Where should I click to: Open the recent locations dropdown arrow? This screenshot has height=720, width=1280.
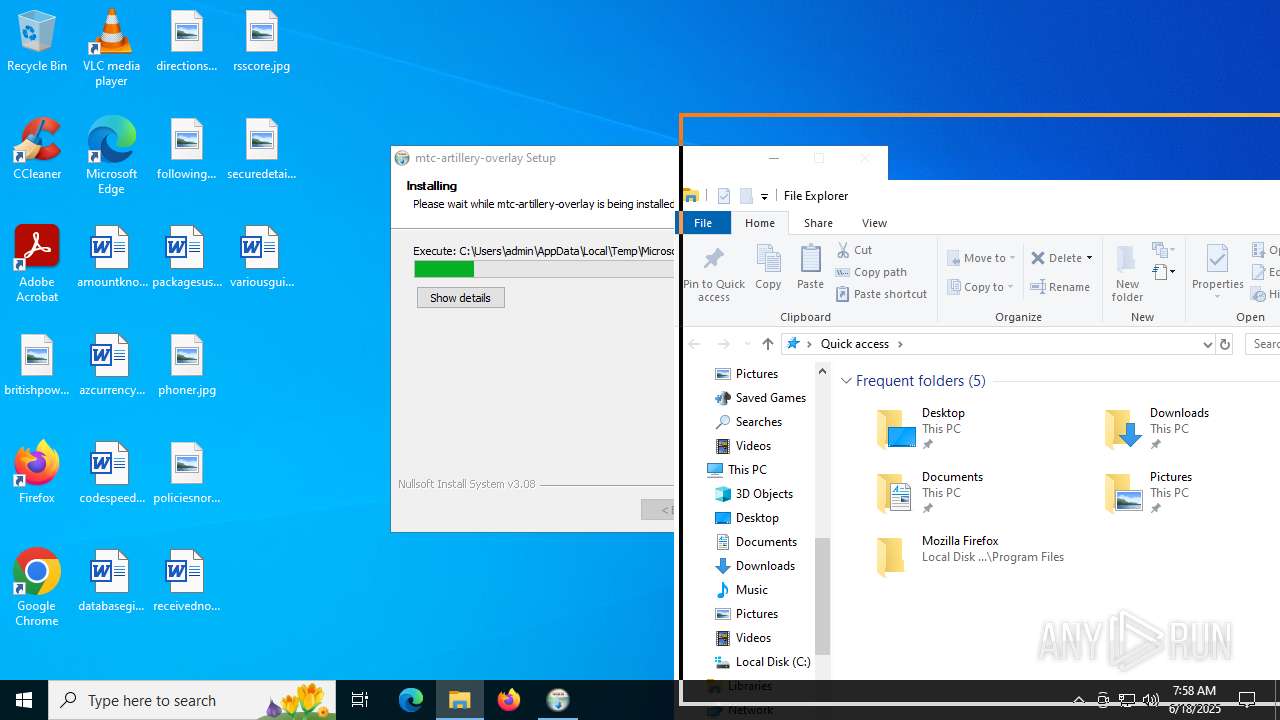(746, 344)
